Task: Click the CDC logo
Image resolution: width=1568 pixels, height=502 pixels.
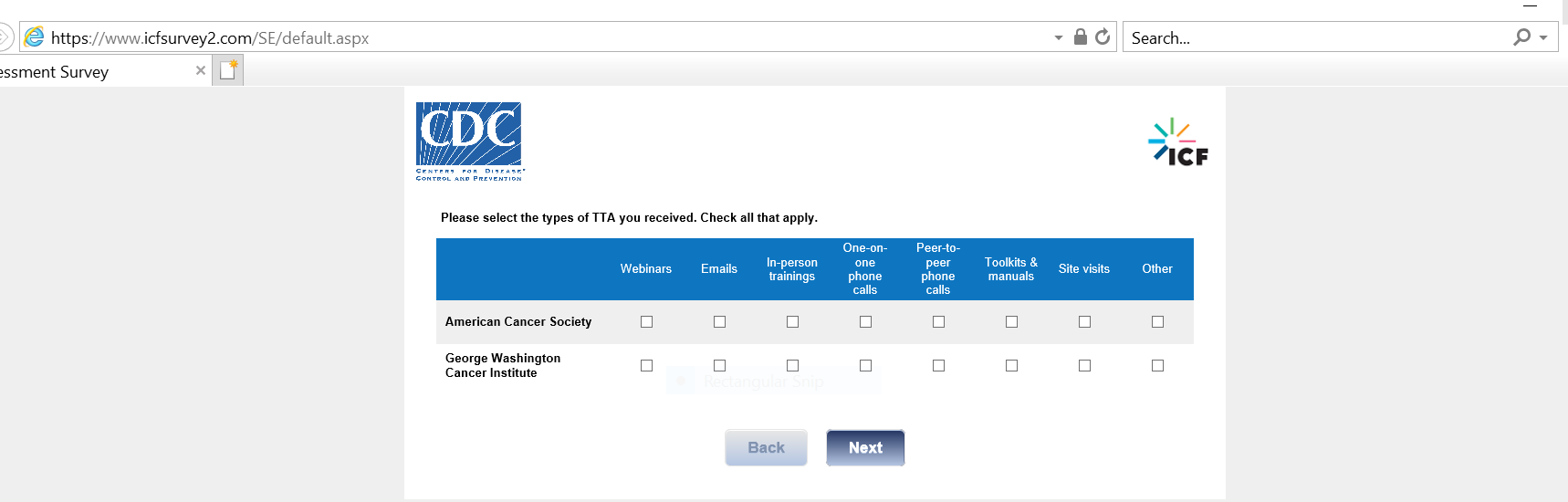Action: (x=469, y=141)
